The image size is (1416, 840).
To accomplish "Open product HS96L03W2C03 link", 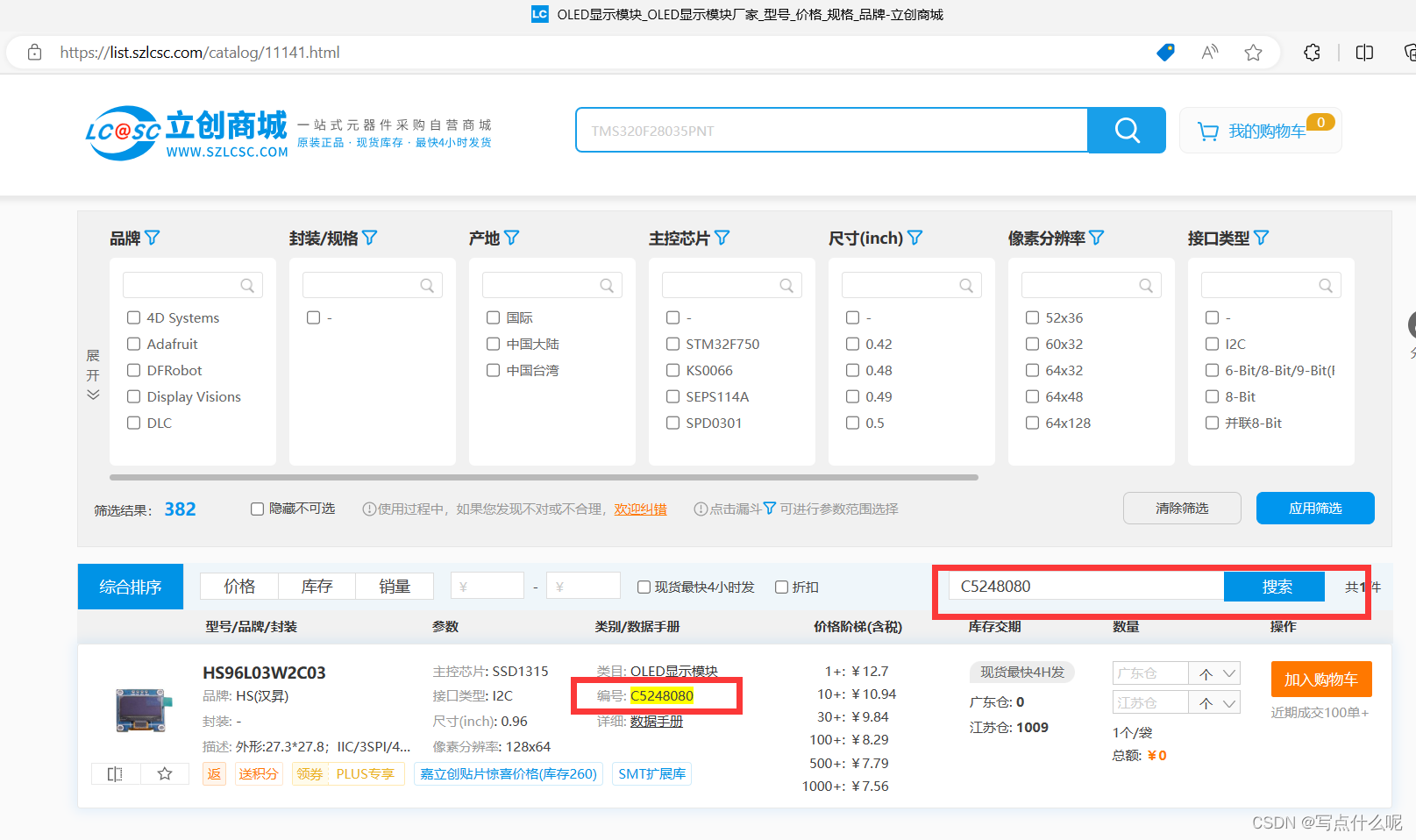I will pos(264,673).
